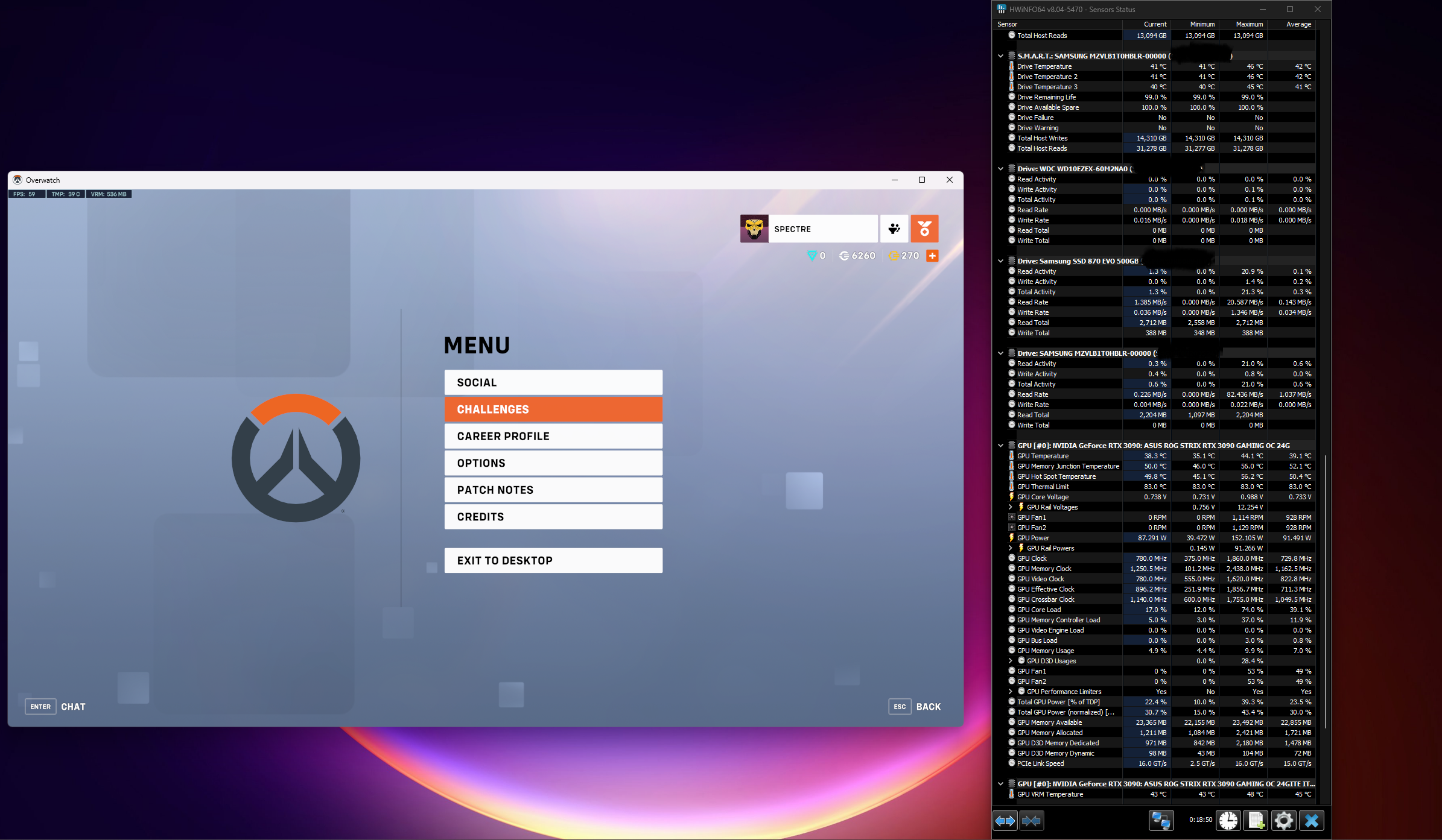1442x840 pixels.
Task: Click EXIT TO DESKTOP button
Action: tap(553, 560)
